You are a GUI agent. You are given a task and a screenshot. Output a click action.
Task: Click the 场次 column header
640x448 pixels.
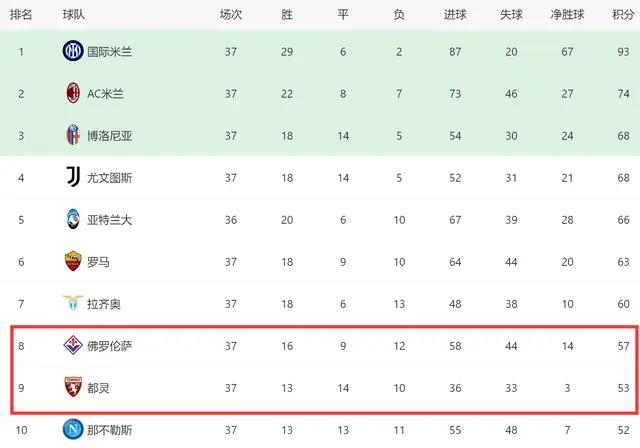point(231,15)
